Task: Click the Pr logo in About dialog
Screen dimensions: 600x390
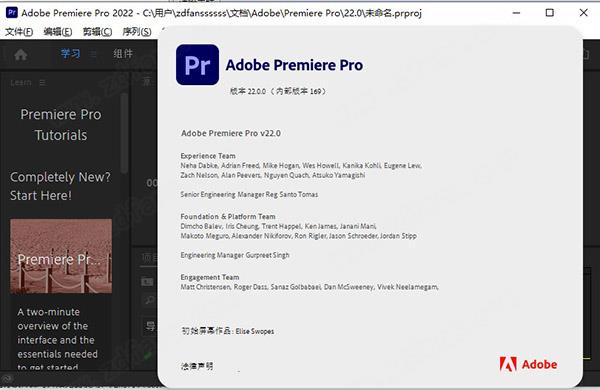Action: pyautogui.click(x=197, y=65)
